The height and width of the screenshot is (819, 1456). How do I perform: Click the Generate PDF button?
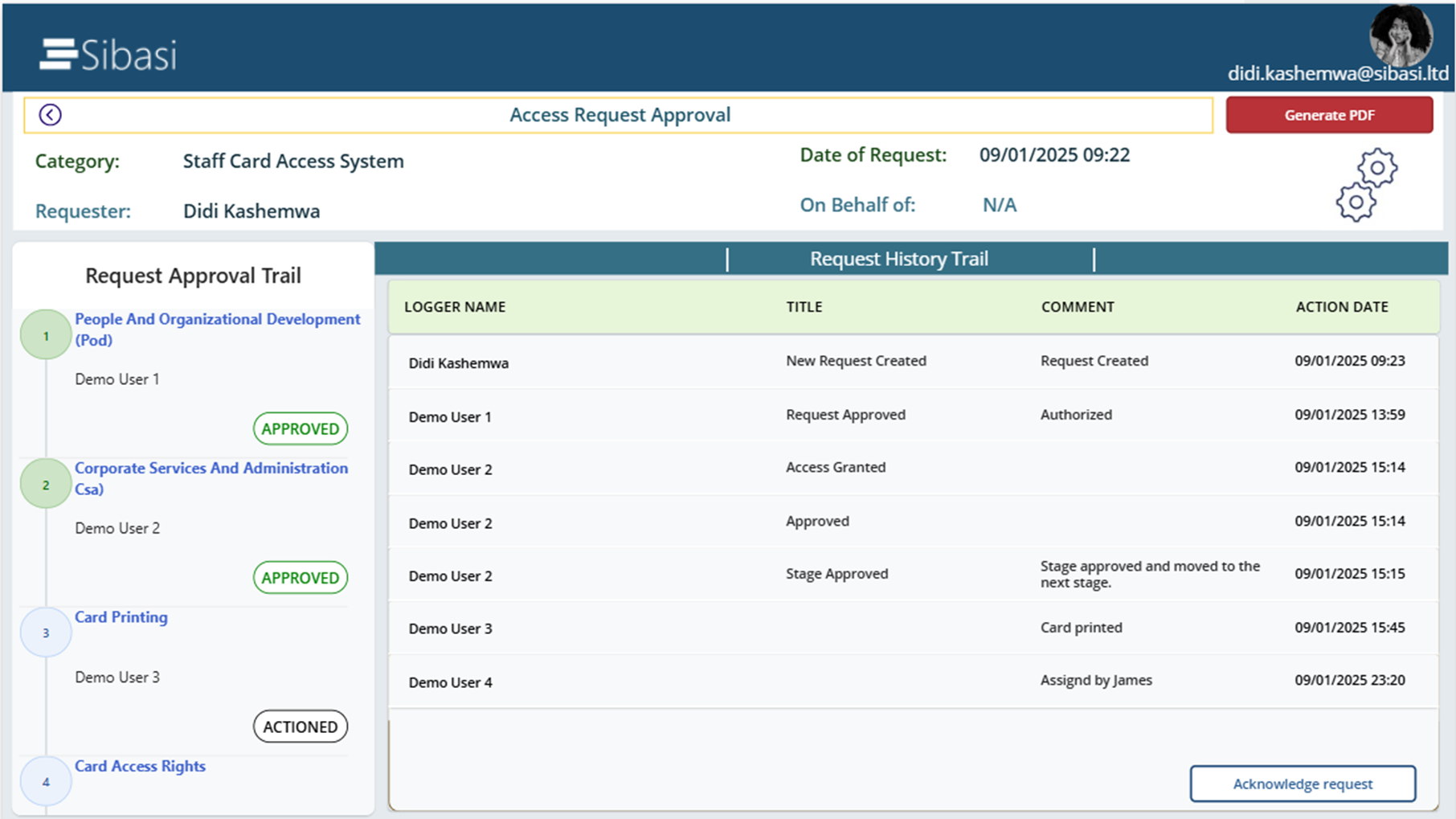coord(1329,115)
